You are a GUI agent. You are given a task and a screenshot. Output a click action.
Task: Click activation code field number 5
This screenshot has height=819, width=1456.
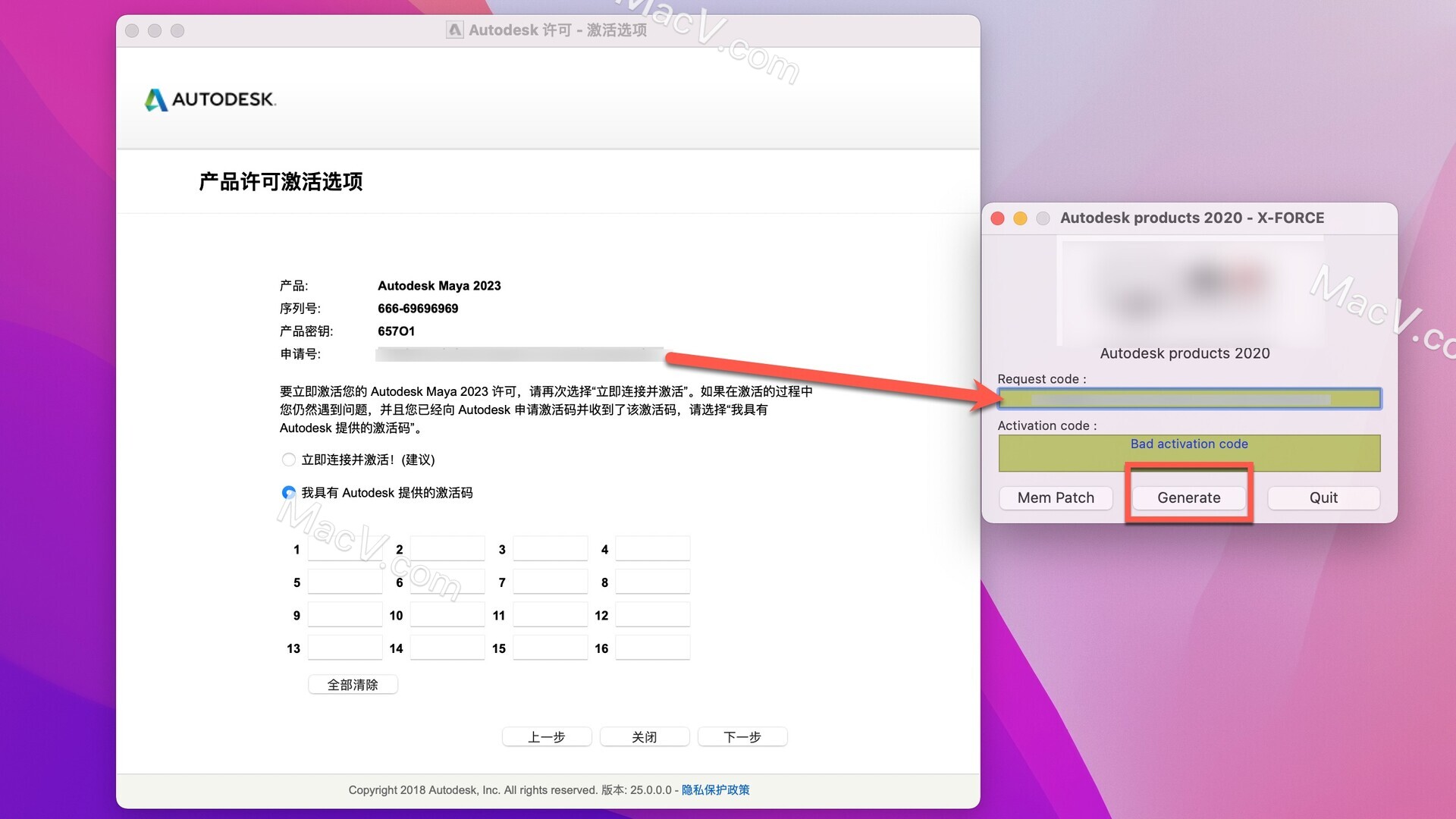click(x=345, y=582)
